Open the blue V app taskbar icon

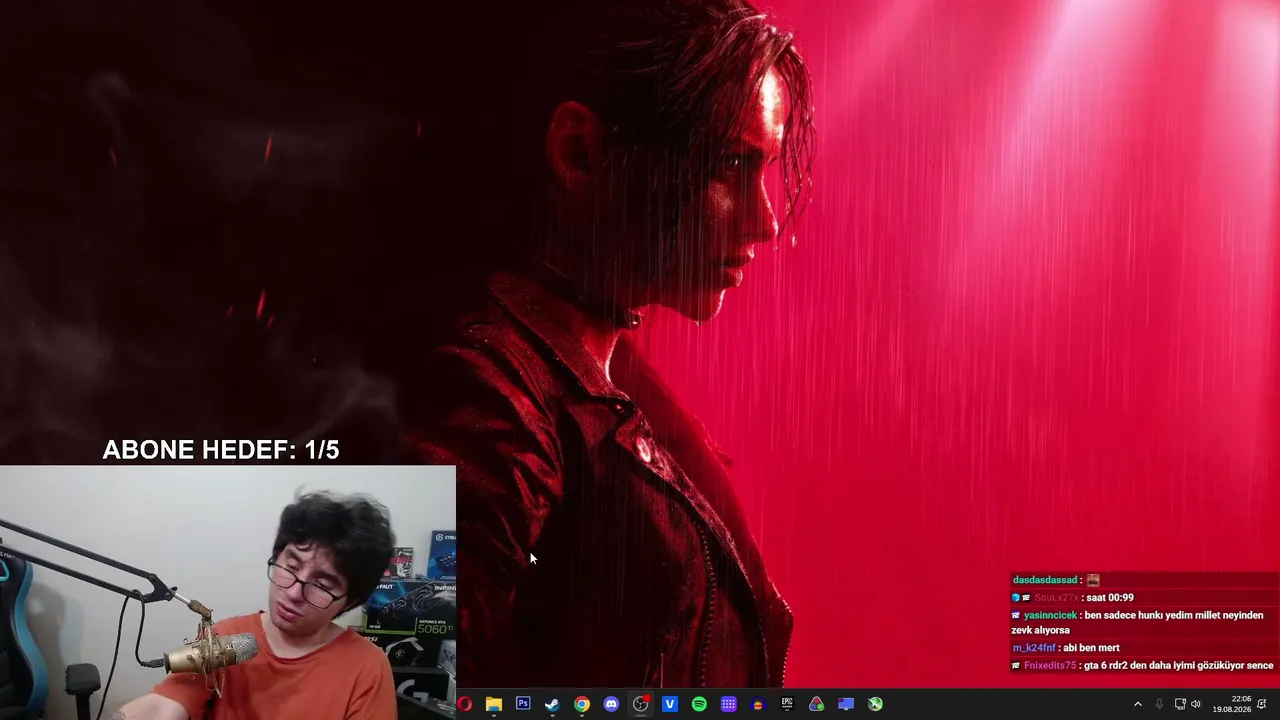670,704
